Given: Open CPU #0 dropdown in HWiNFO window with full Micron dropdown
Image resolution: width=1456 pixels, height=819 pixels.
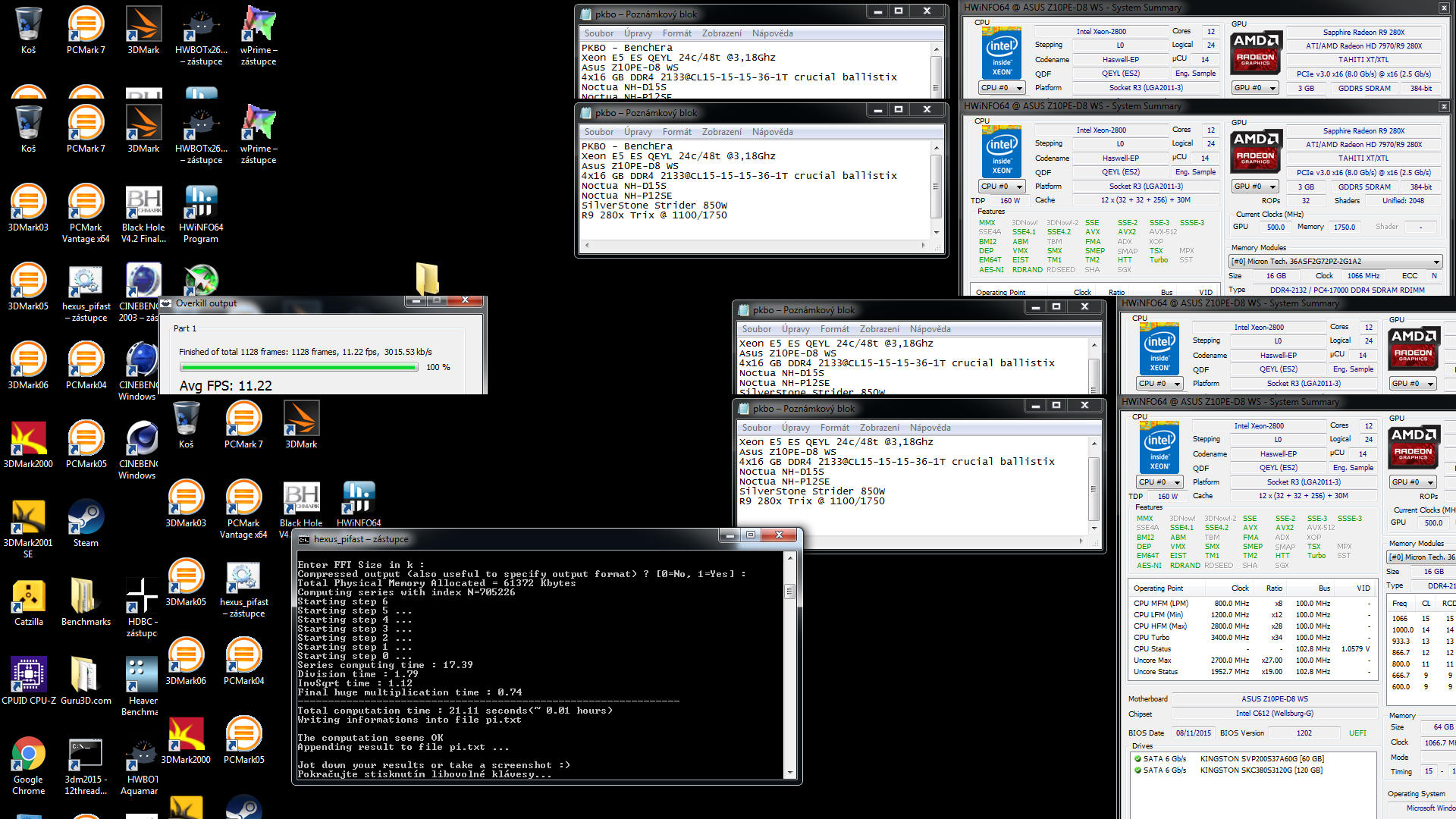Looking at the screenshot, I should tap(1002, 187).
